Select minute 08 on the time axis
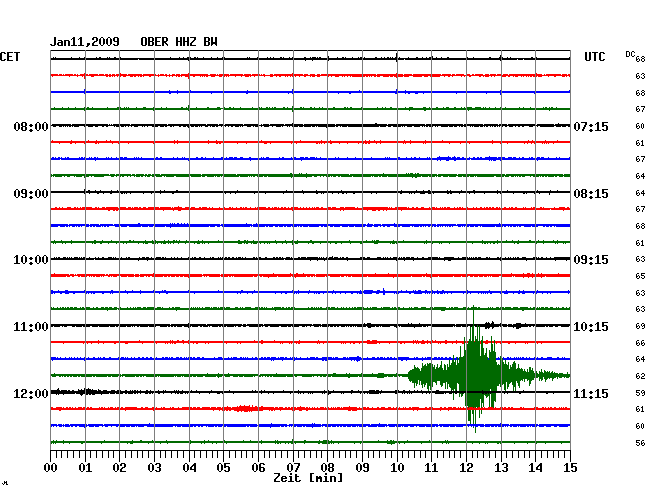The height and width of the screenshot is (494, 650). coord(327,467)
